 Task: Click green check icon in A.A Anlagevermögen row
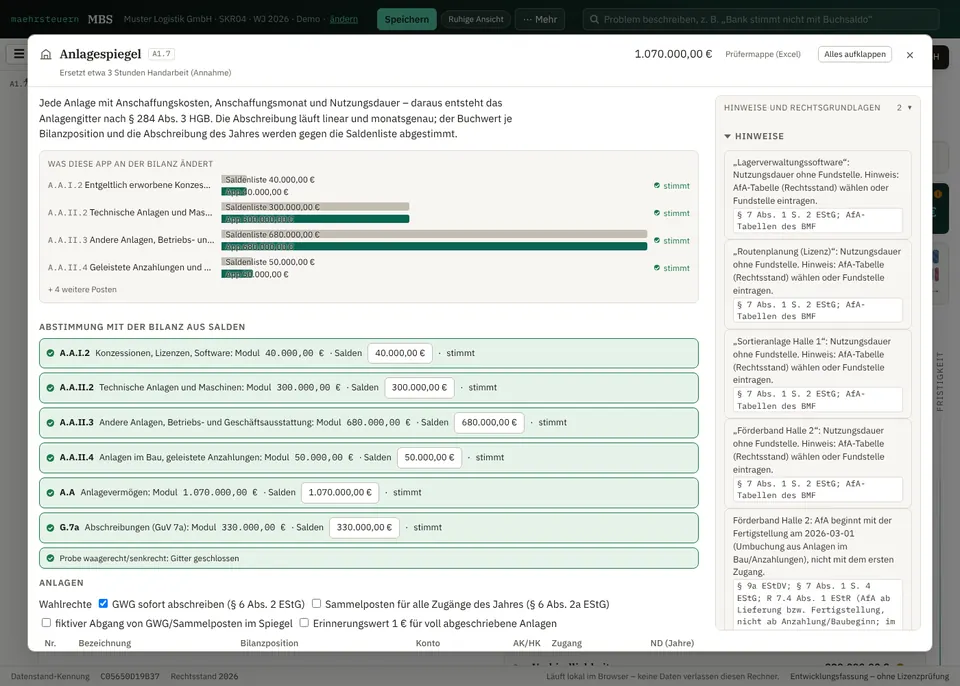click(50, 492)
